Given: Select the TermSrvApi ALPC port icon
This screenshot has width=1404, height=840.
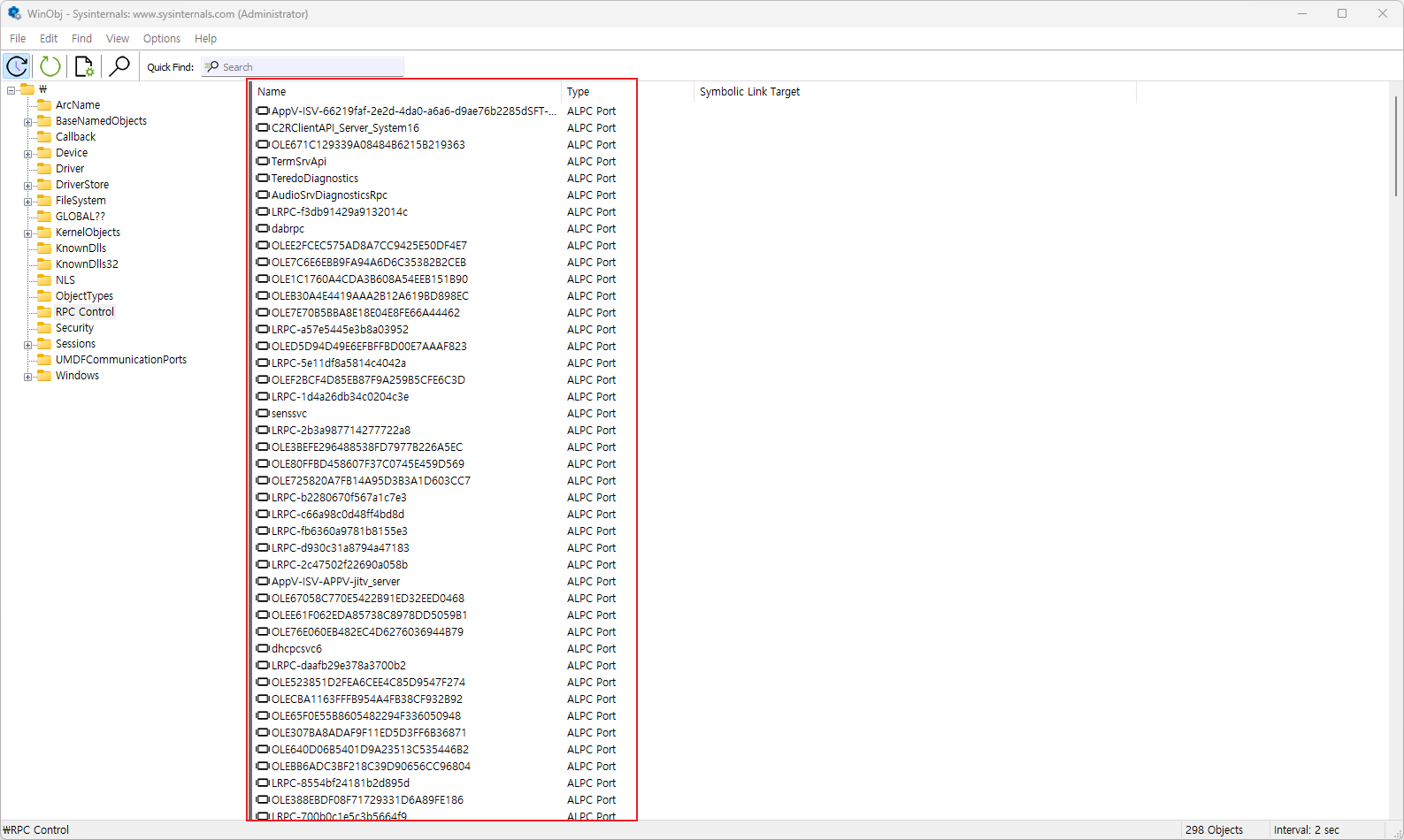Looking at the screenshot, I should 263,162.
